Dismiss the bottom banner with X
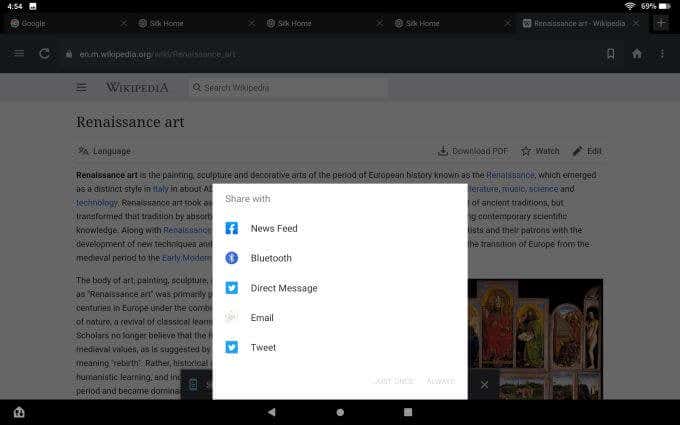The image size is (680, 425). 484,384
